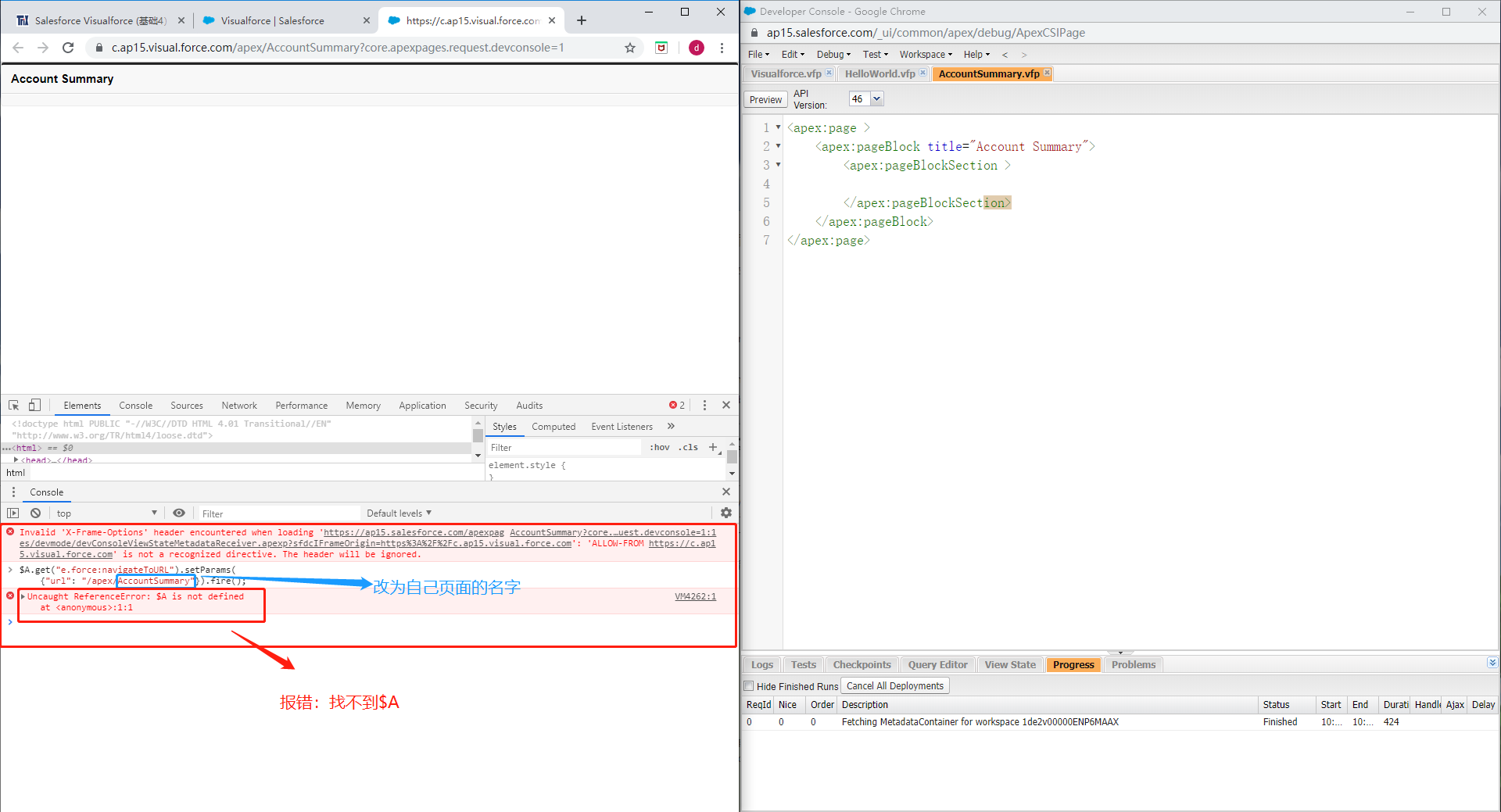This screenshot has height=812, width=1501.
Task: Click the Styles Filter input field
Action: 564,447
